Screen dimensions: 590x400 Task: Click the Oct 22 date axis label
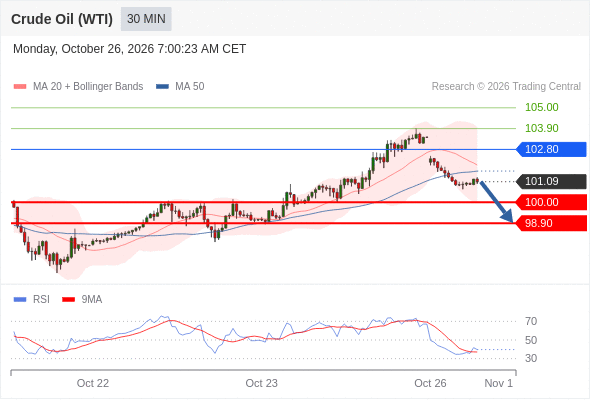[x=93, y=383]
